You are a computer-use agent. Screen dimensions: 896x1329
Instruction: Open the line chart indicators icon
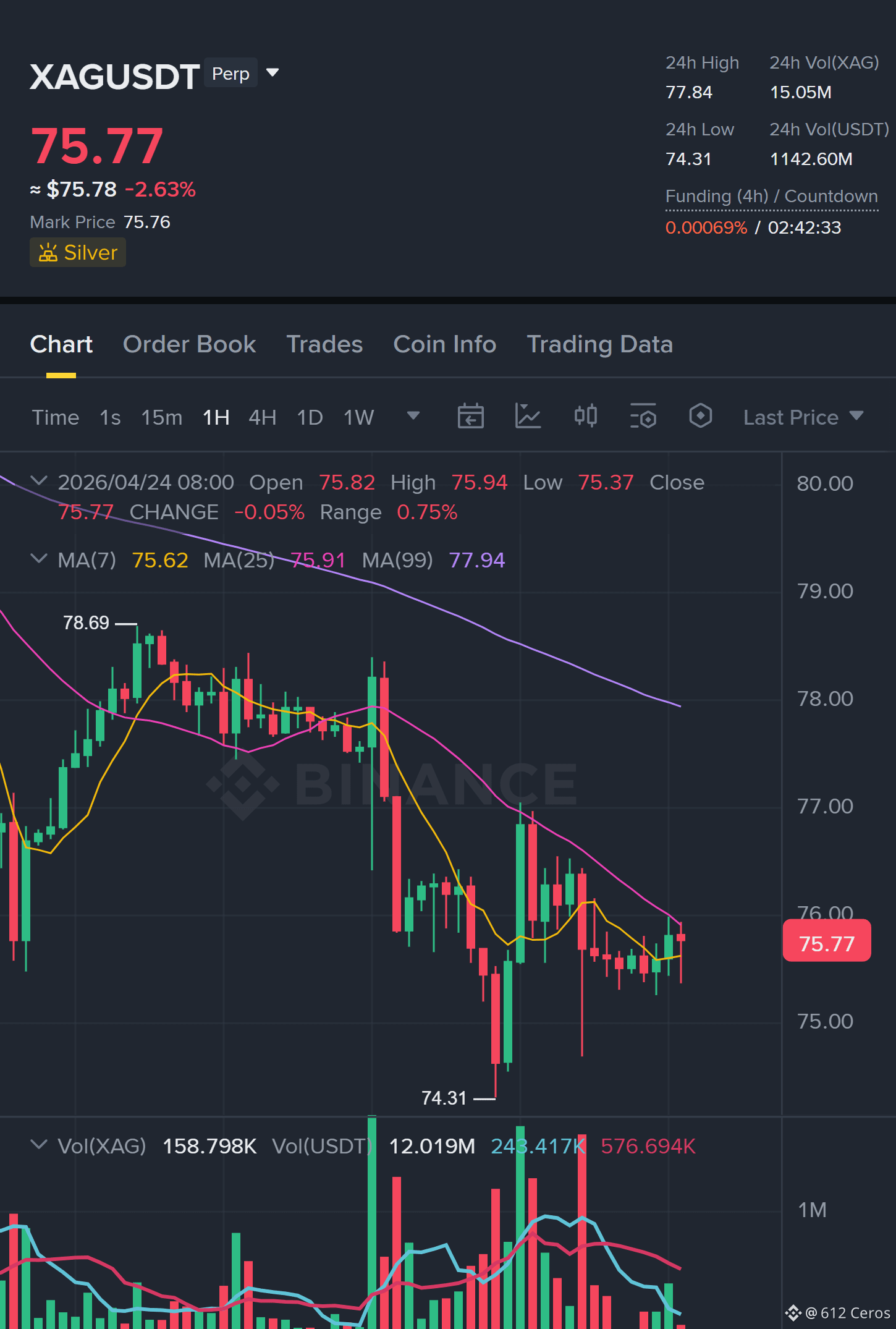(528, 416)
